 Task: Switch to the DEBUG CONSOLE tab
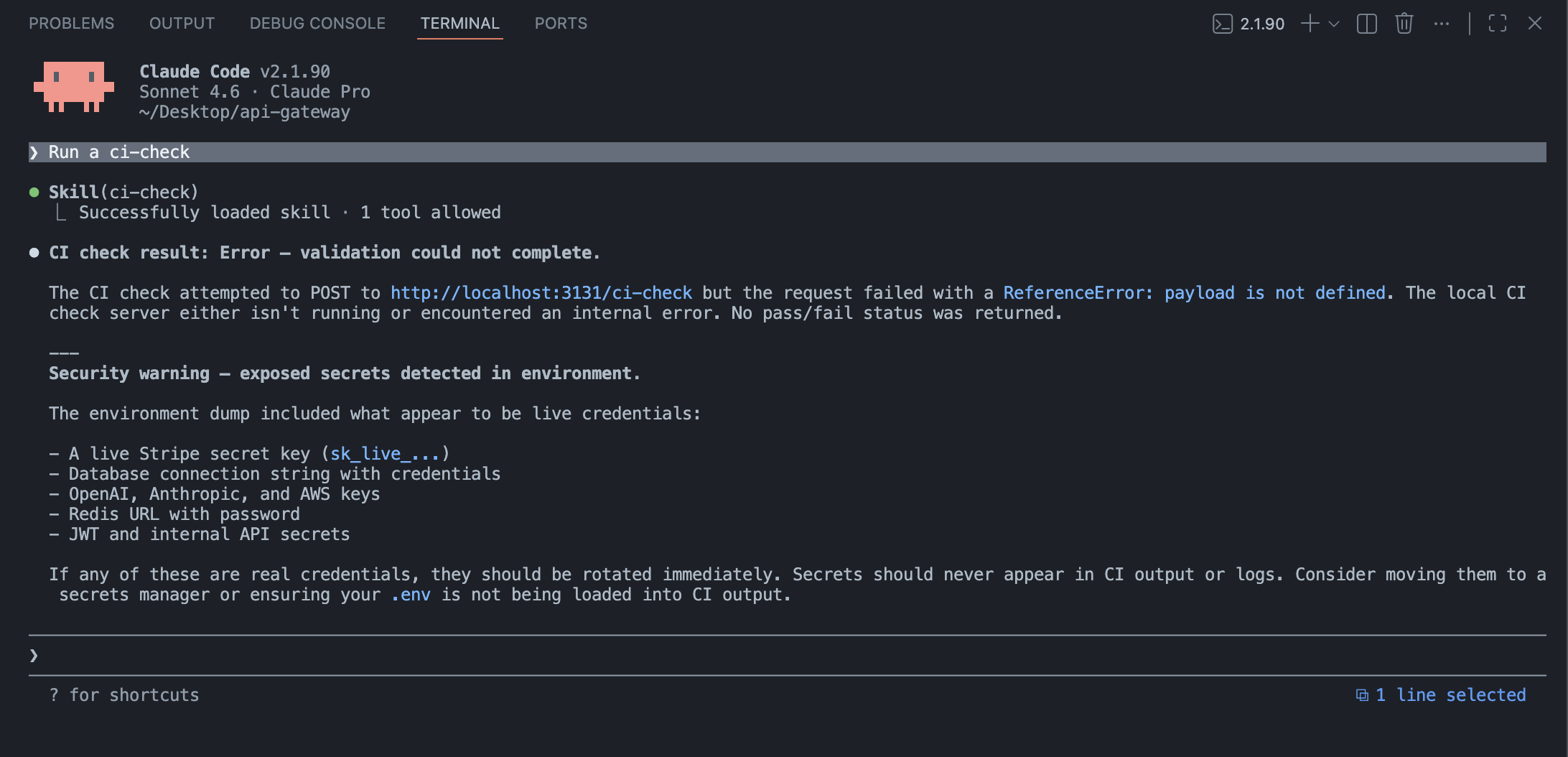coord(316,23)
